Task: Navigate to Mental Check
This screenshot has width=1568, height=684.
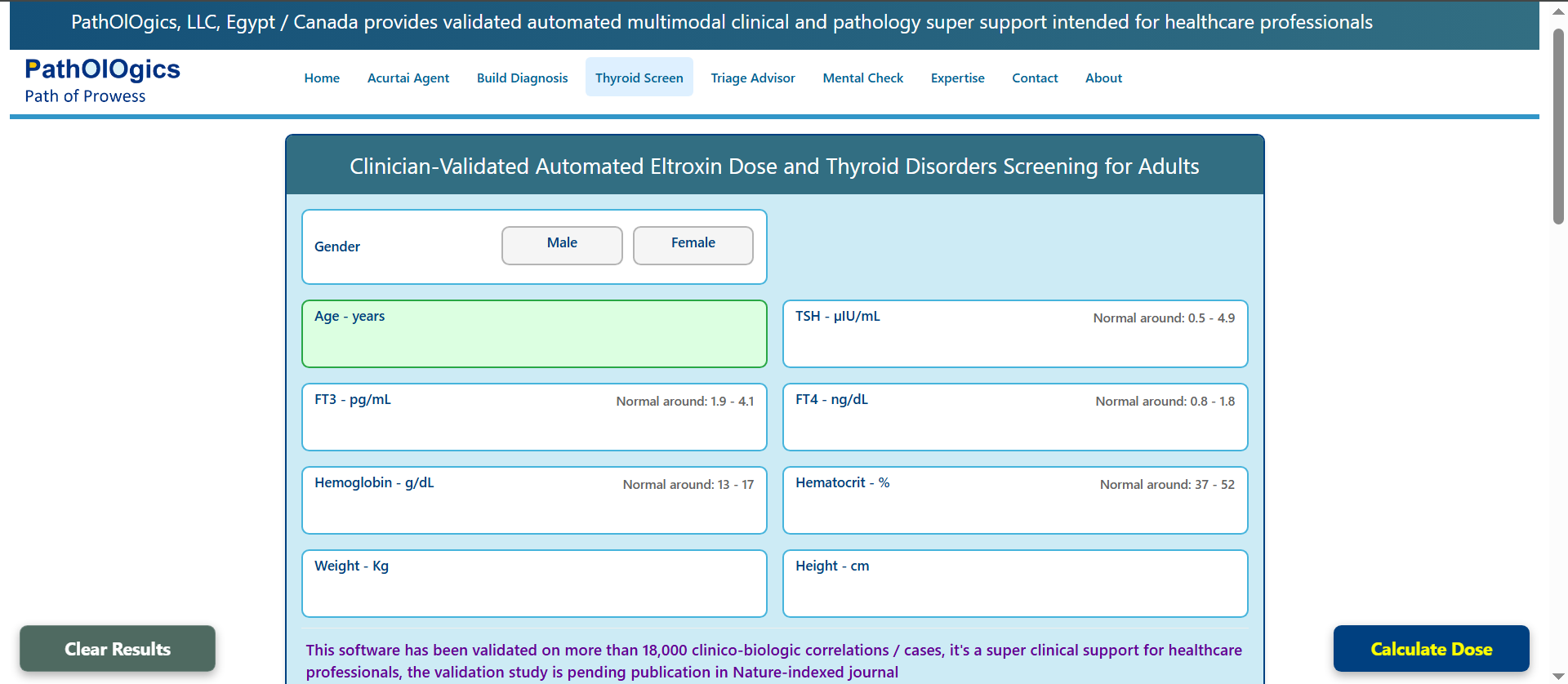Action: pyautogui.click(x=863, y=78)
